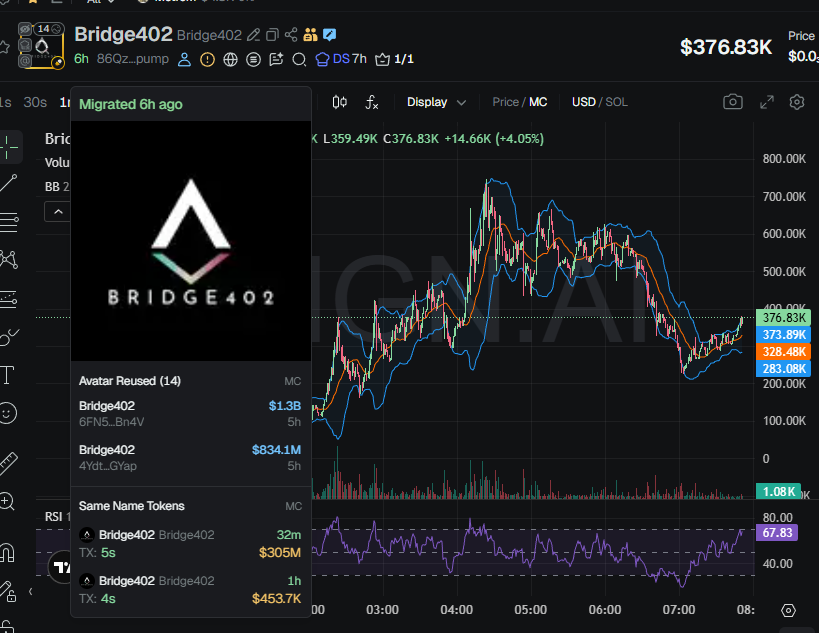The width and height of the screenshot is (819, 633).
Task: Click the orange 328.48K Bollinger label
Action: click(783, 351)
